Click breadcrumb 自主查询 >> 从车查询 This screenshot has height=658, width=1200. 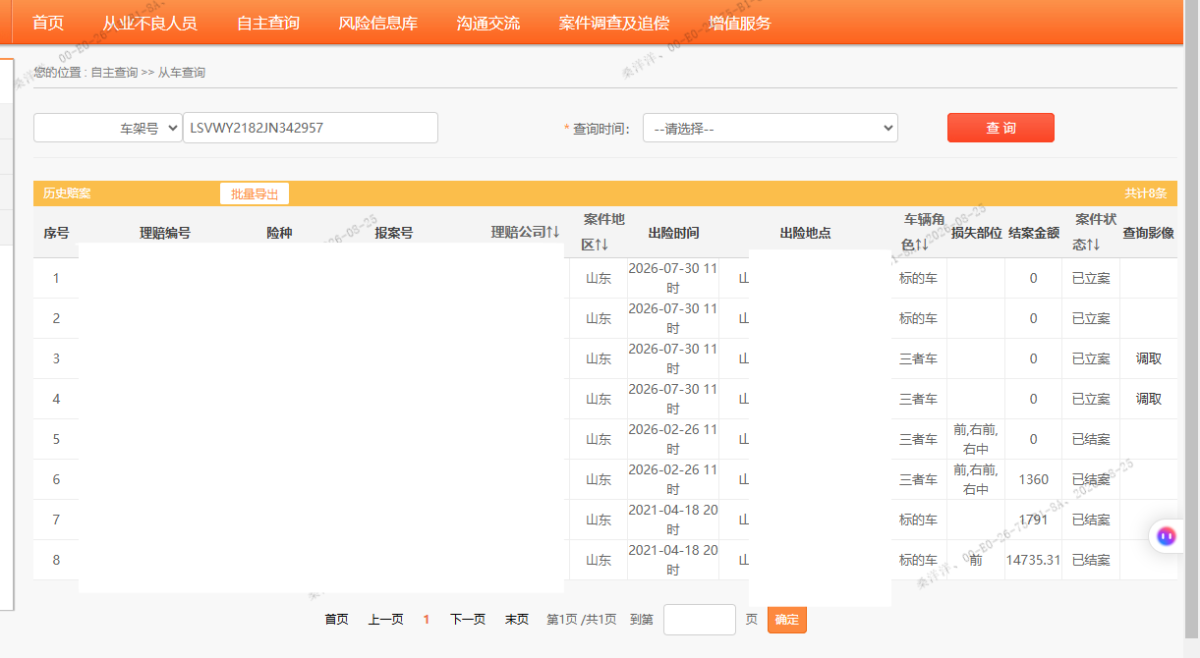point(148,73)
